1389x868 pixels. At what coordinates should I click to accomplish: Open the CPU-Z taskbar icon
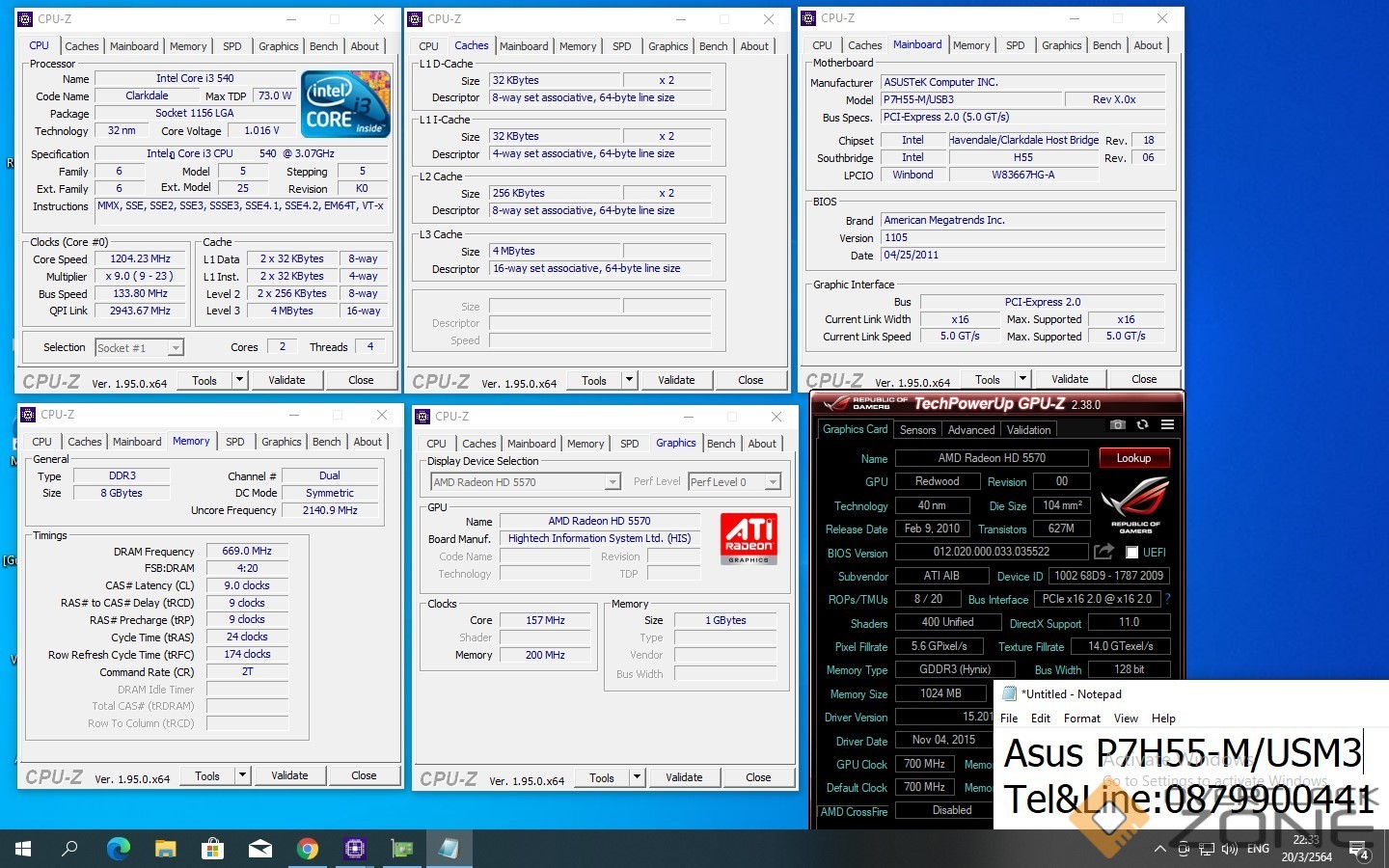354,849
